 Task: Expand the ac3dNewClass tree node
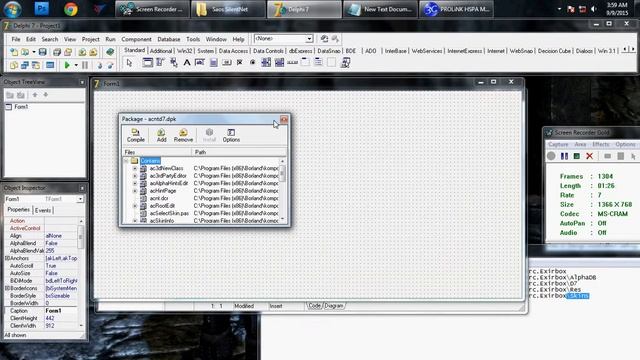click(x=135, y=168)
